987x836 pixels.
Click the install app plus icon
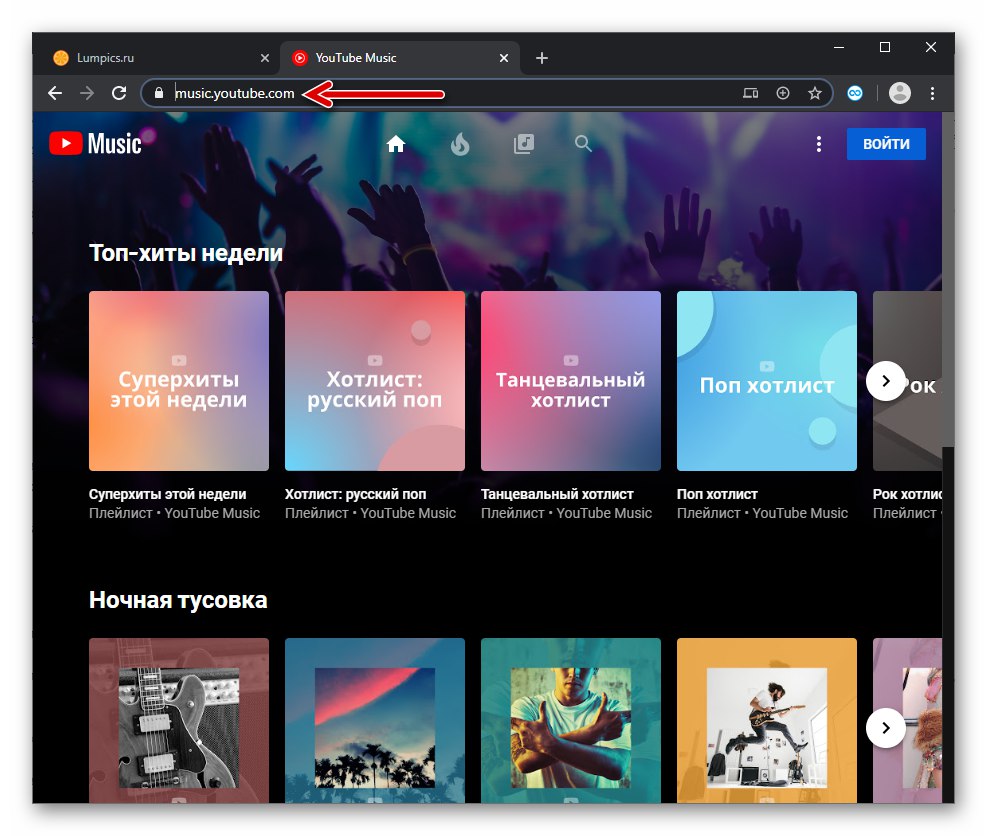[x=782, y=93]
